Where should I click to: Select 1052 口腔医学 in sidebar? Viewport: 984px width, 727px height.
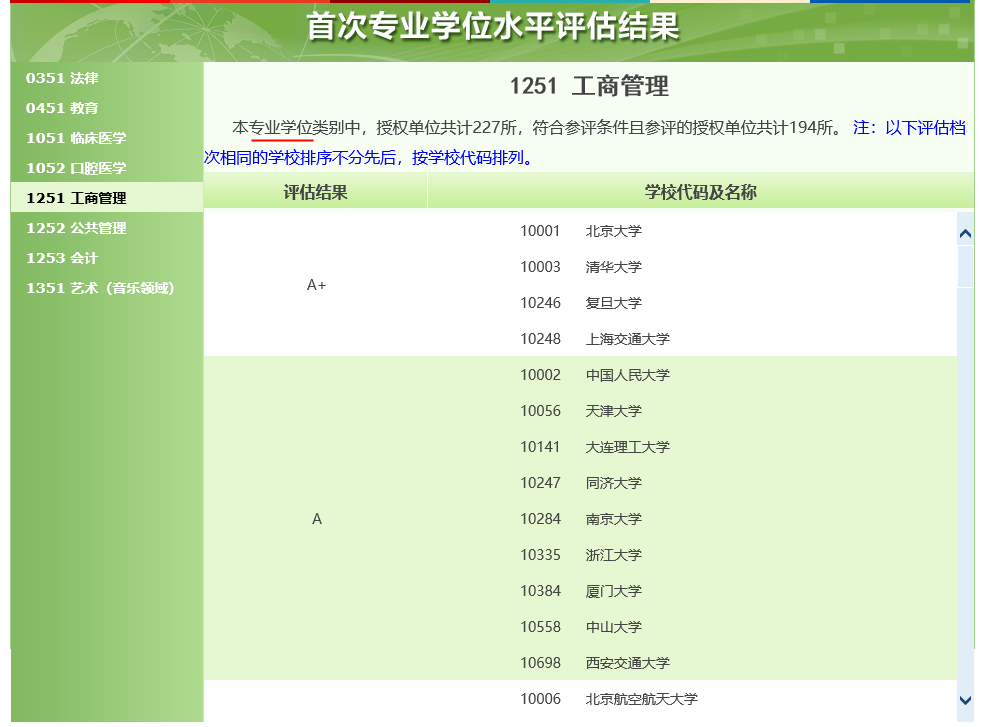tap(107, 168)
